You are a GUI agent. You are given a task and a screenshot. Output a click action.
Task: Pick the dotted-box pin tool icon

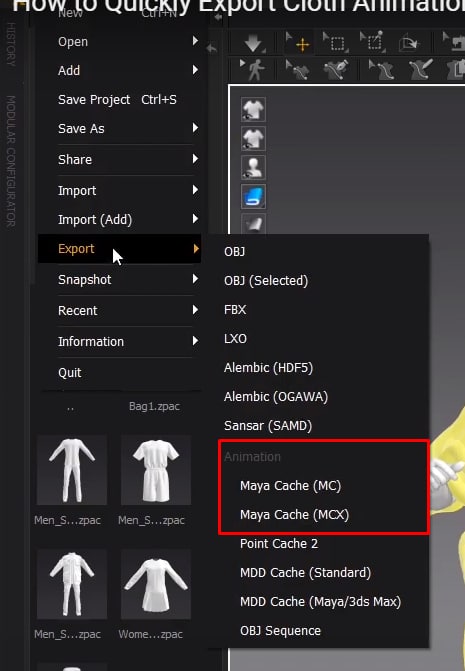pyautogui.click(x=373, y=43)
